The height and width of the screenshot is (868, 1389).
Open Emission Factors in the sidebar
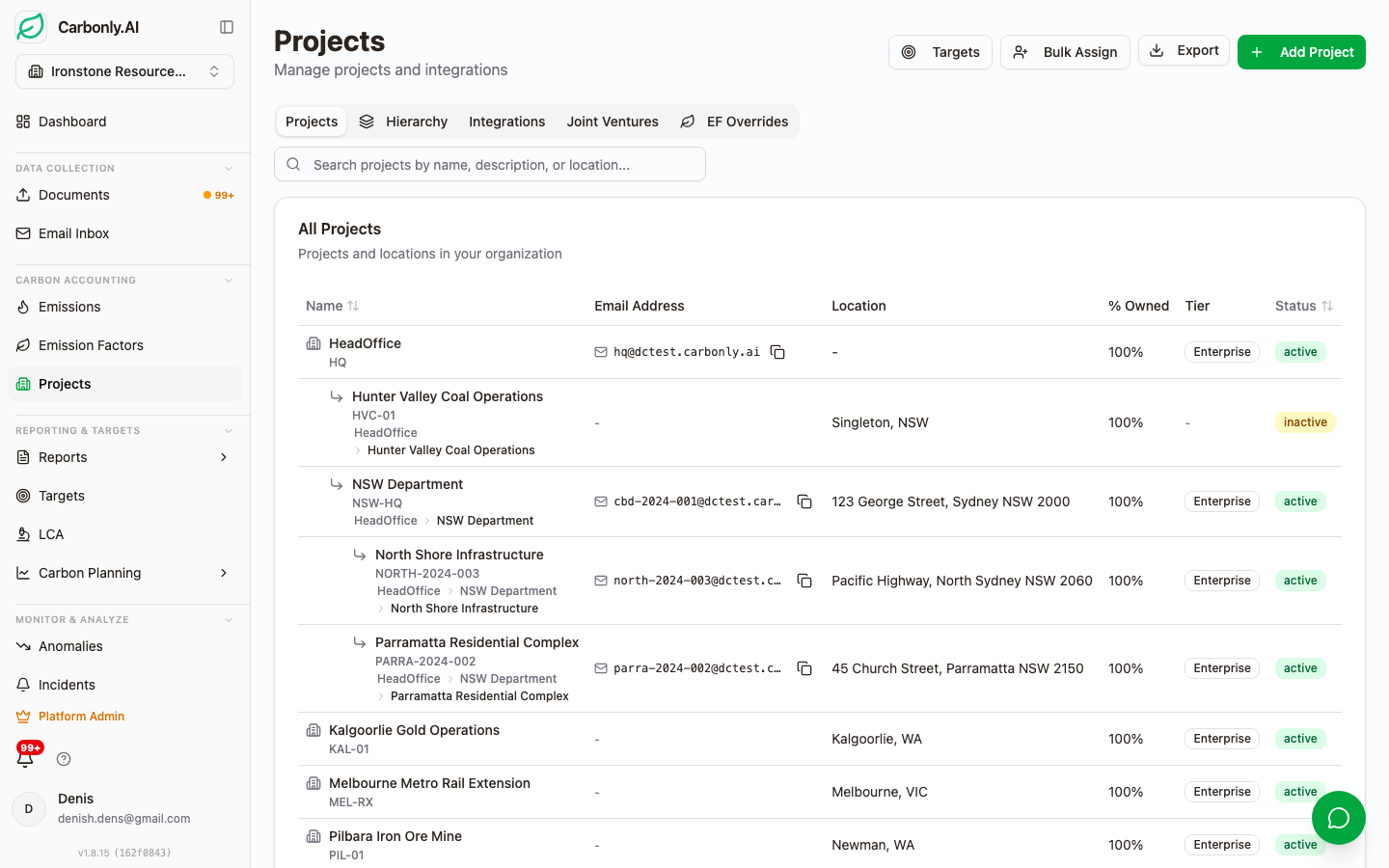[124, 345]
